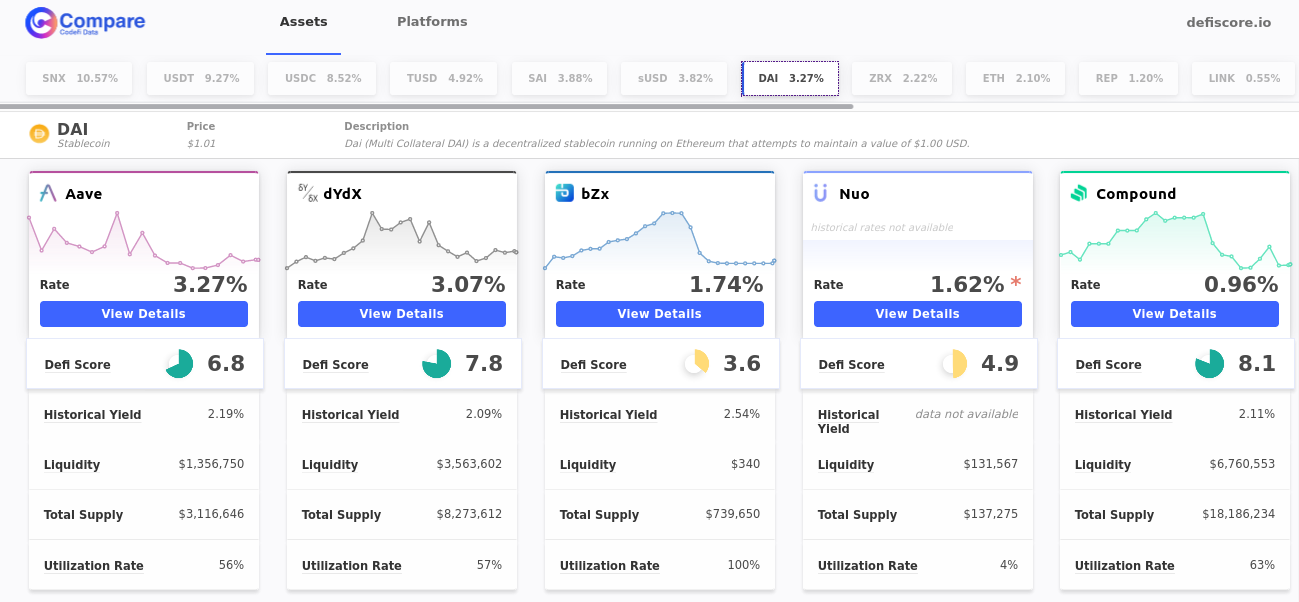Click View Details on the Compound card

click(x=1174, y=313)
